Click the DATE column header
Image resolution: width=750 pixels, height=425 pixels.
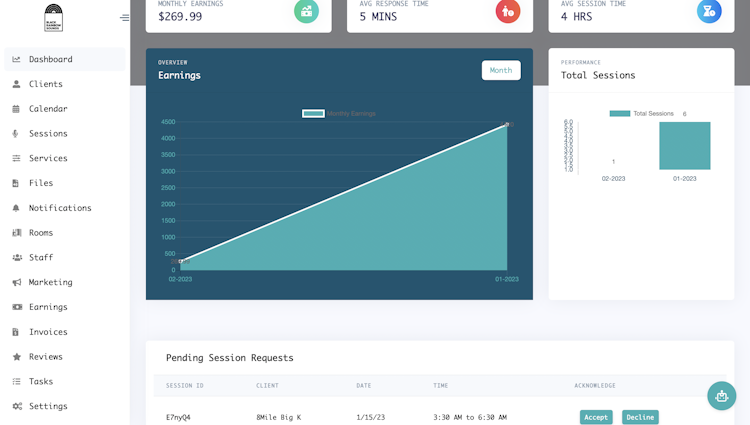click(364, 385)
